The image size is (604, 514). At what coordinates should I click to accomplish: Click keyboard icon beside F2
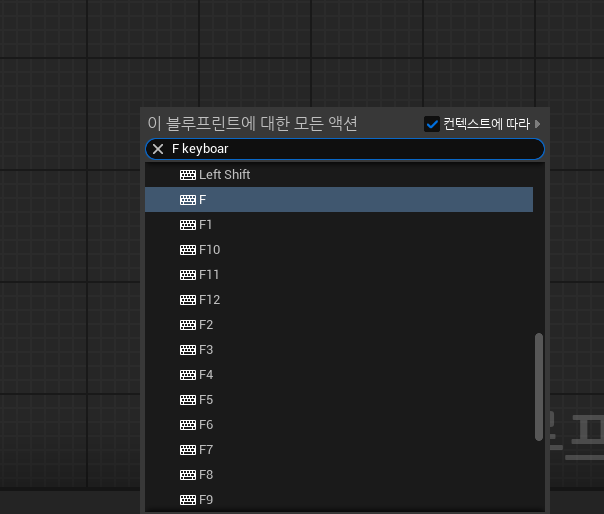188,325
